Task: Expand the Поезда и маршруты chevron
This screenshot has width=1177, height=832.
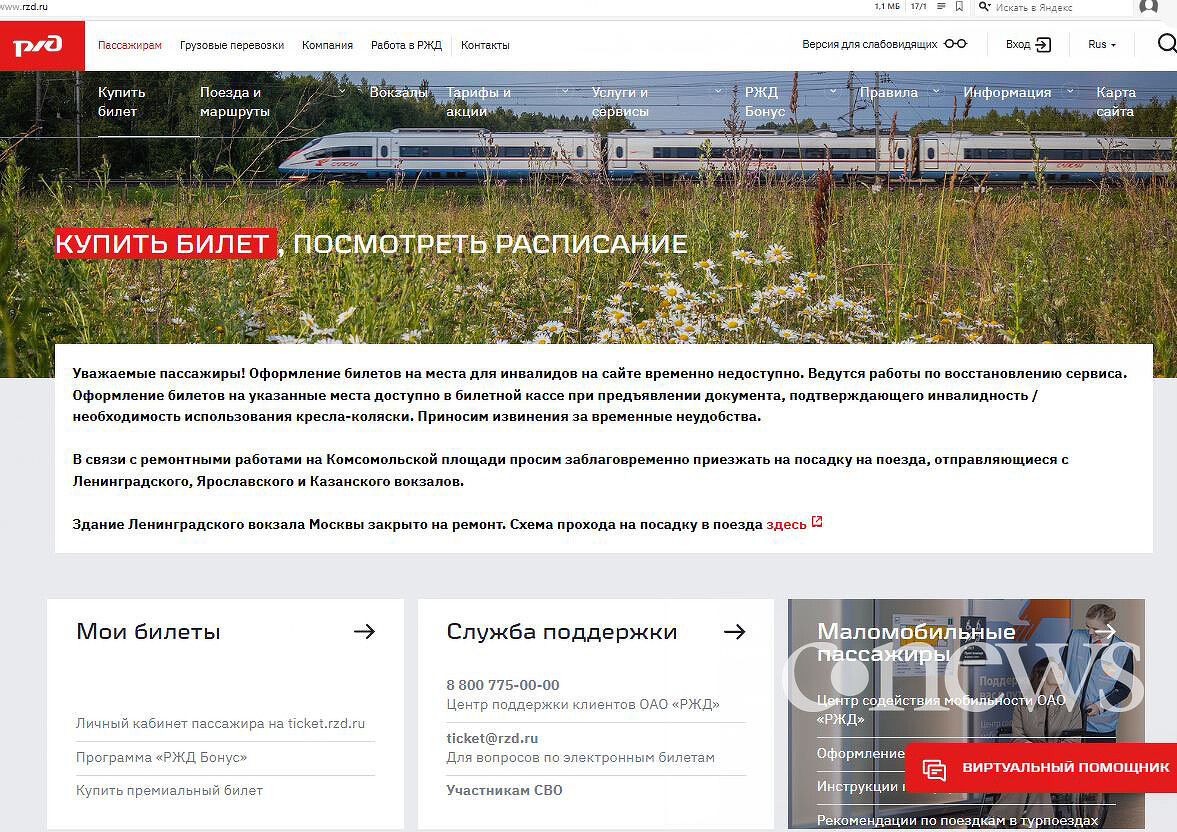Action: click(x=342, y=92)
